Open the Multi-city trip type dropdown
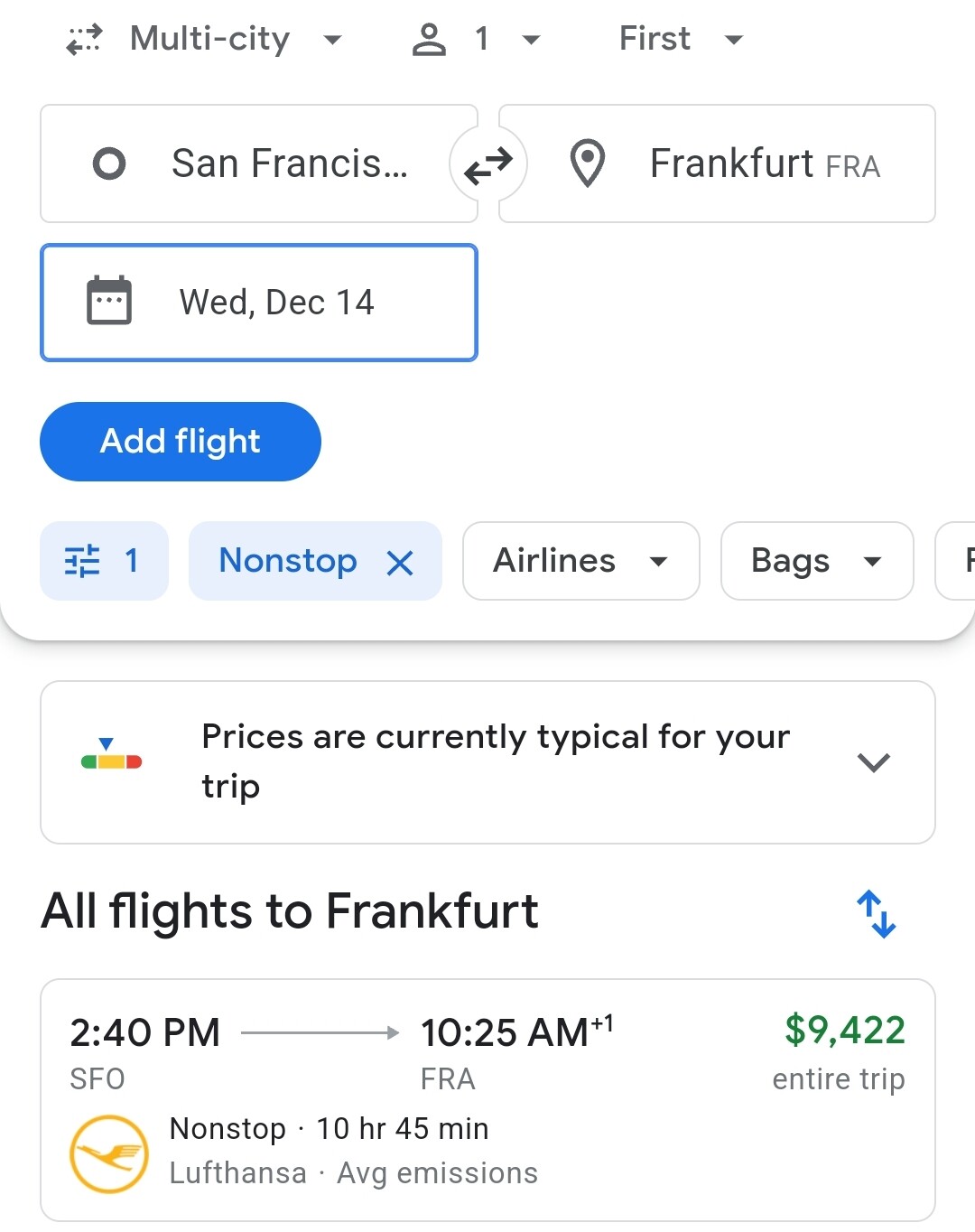The image size is (975, 1232). coord(205,39)
